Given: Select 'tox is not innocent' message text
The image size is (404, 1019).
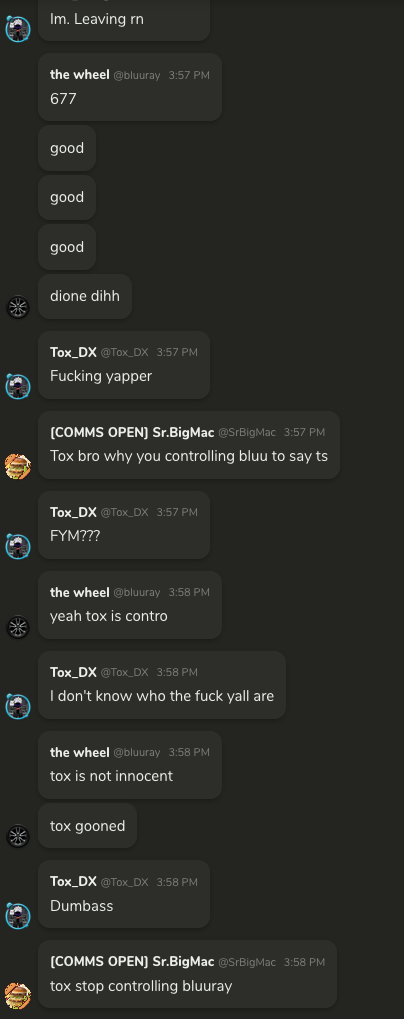Looking at the screenshot, I should pyautogui.click(x=112, y=776).
